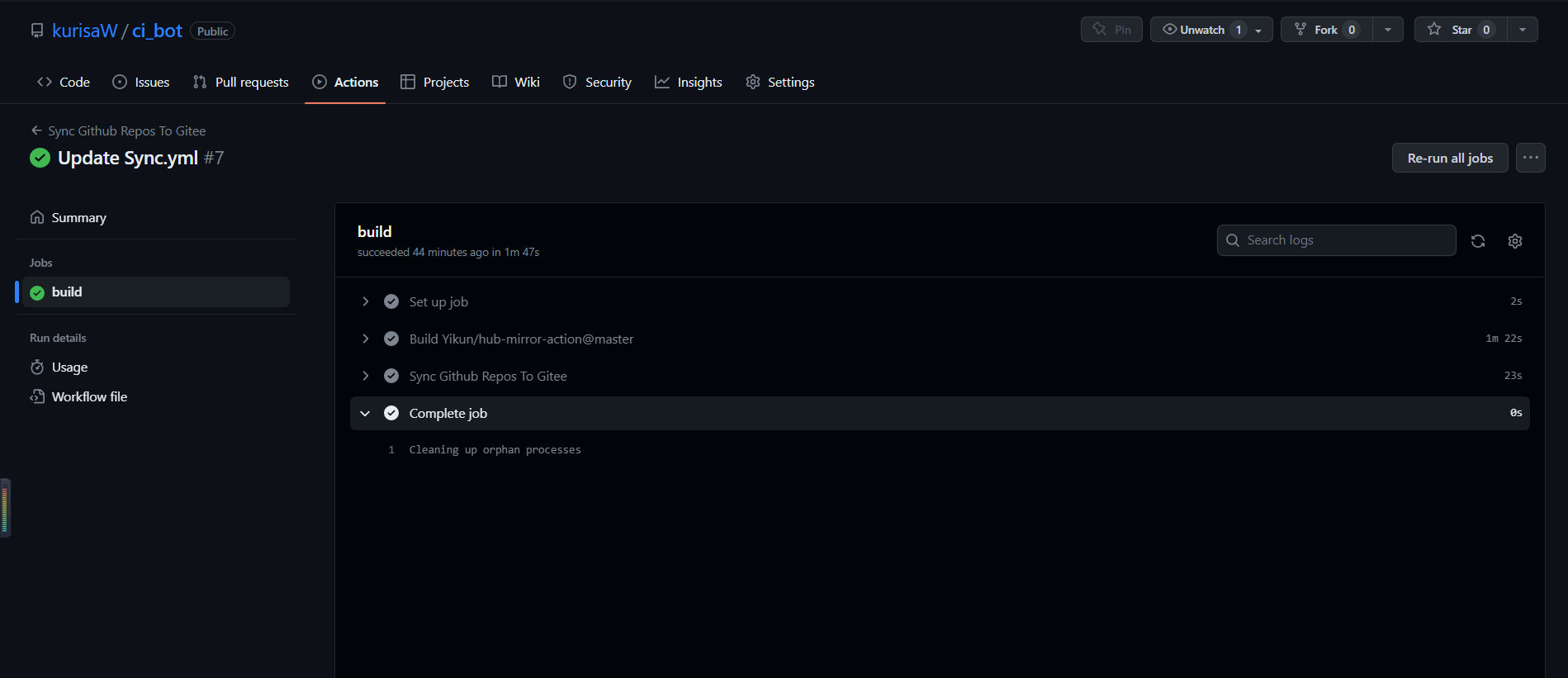Click log line number 1
Viewport: 1568px width, 678px height.
[391, 450]
